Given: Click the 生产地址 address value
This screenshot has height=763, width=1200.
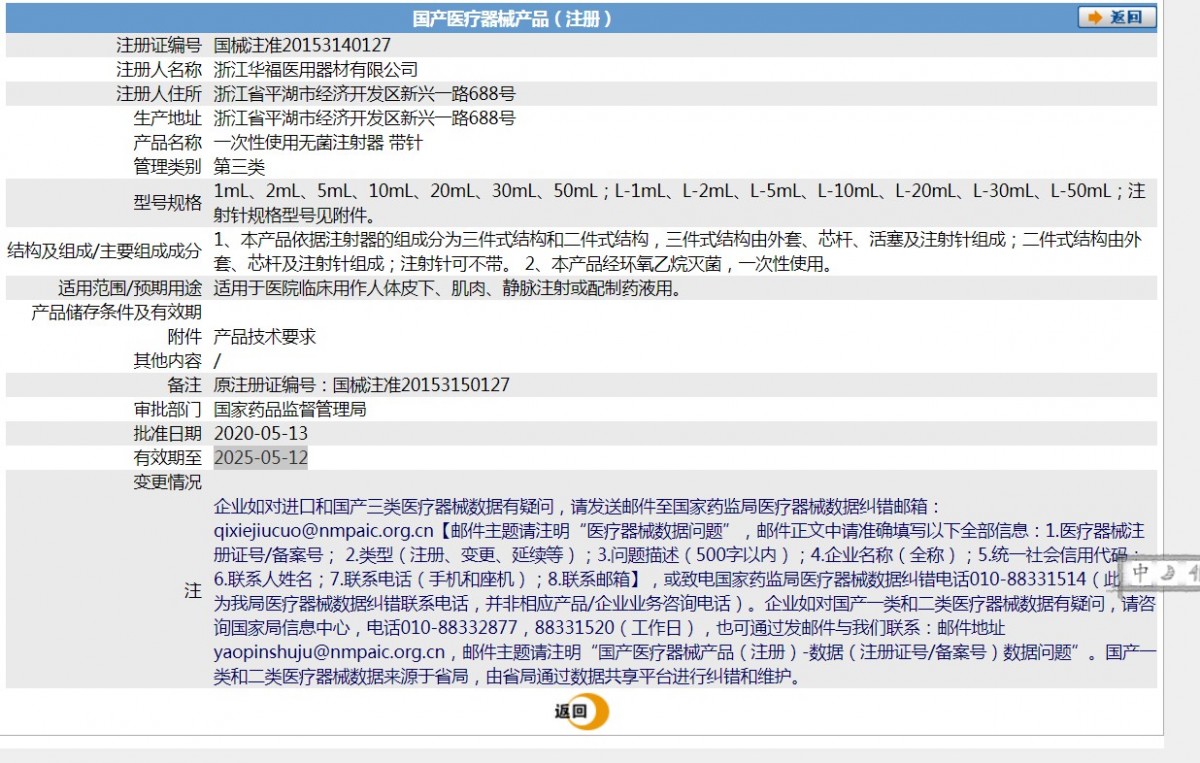Looking at the screenshot, I should [365, 118].
